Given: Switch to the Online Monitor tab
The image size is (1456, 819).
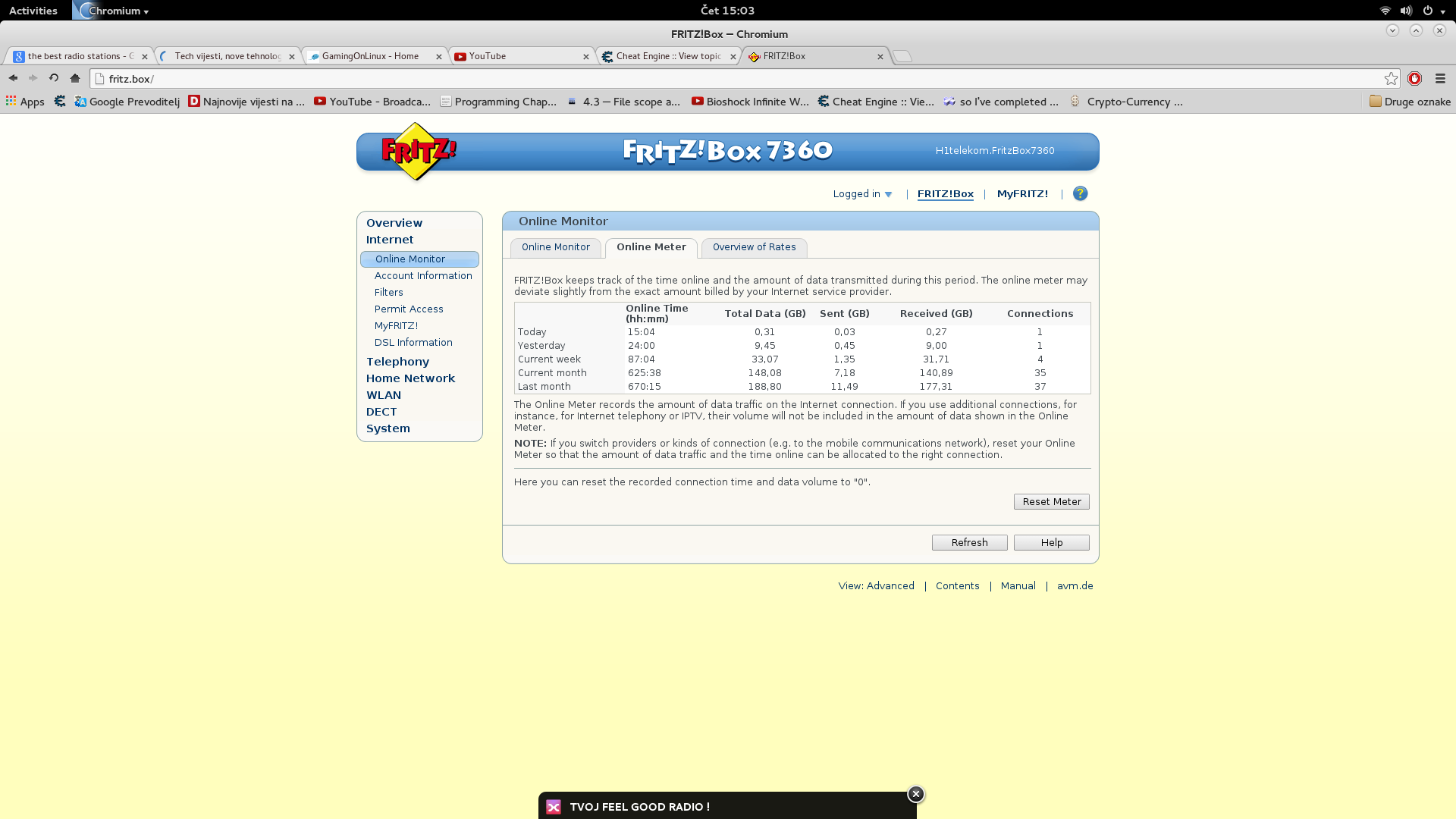Looking at the screenshot, I should 556,247.
